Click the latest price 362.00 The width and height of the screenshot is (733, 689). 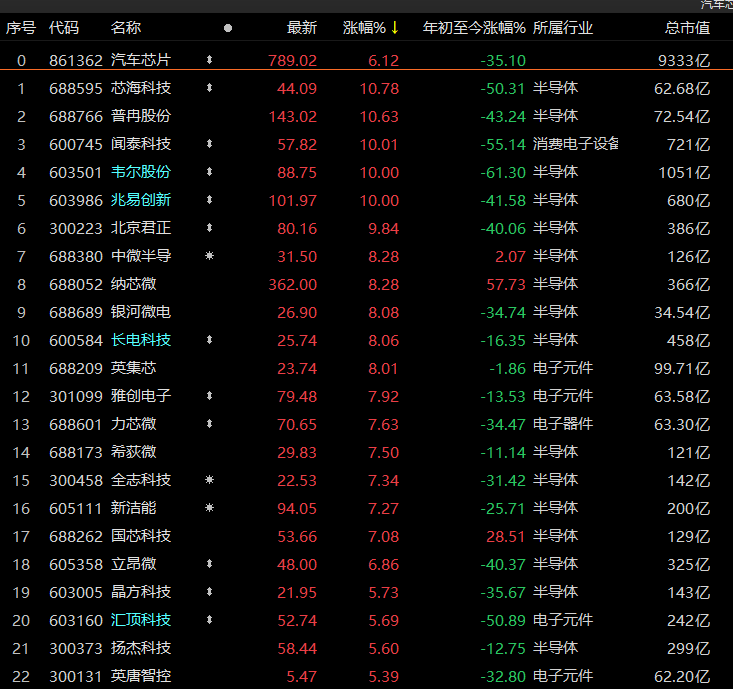(x=293, y=285)
